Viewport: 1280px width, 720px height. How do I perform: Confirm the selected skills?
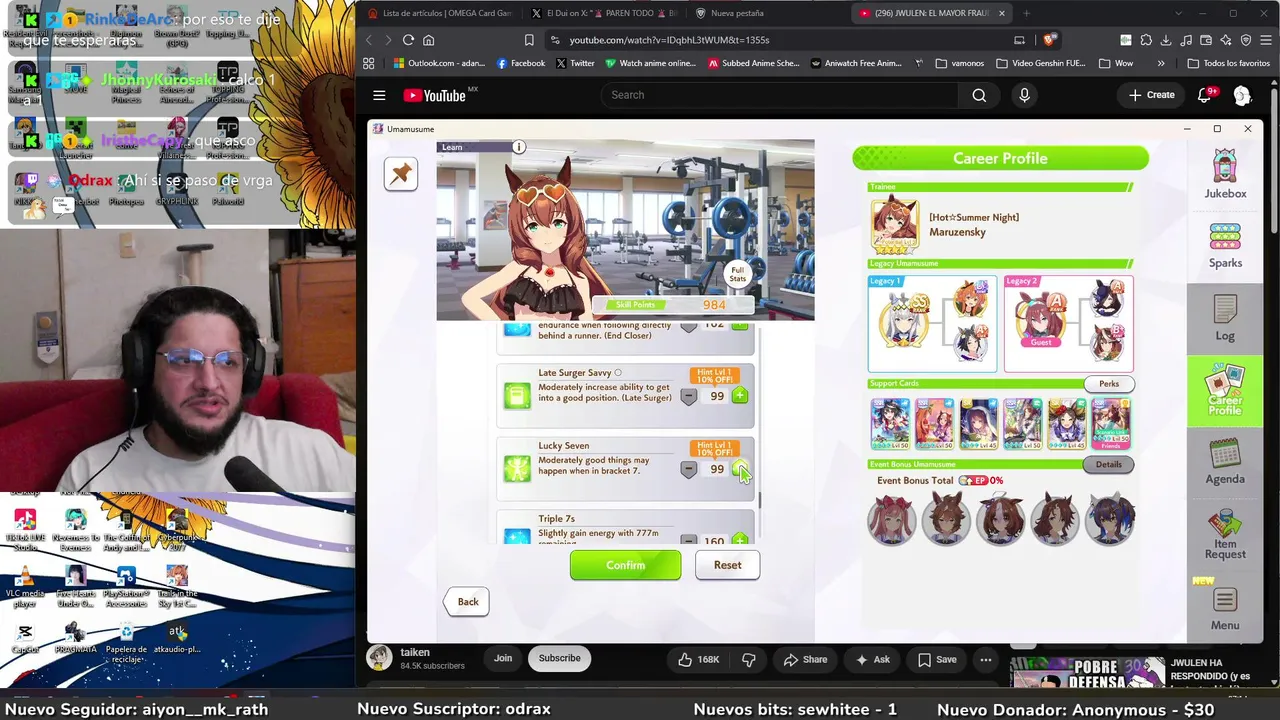(x=625, y=565)
